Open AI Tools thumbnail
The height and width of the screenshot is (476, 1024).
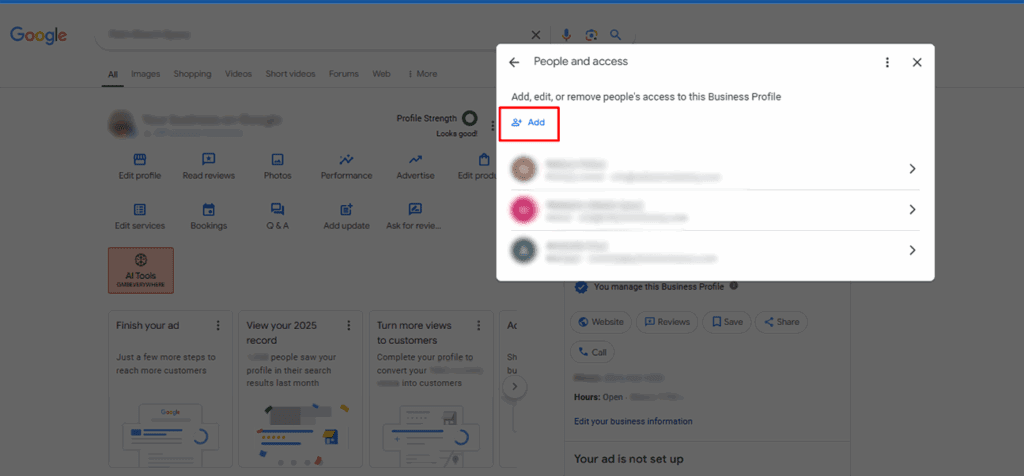tap(140, 270)
